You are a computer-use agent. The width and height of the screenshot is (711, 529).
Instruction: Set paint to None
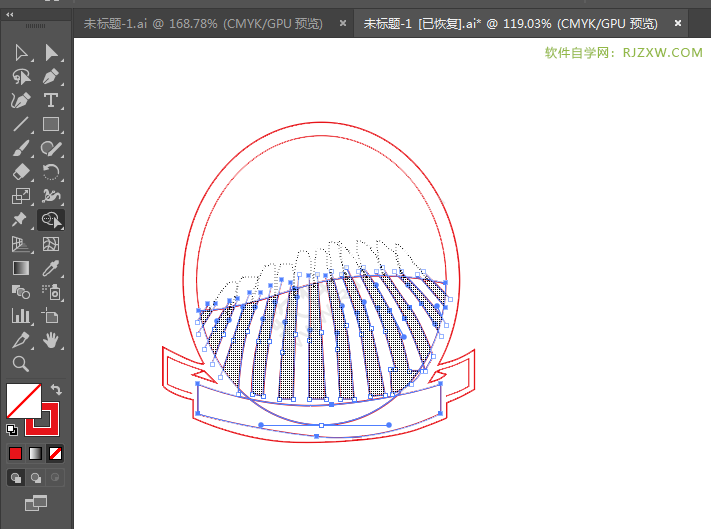pyautogui.click(x=55, y=453)
